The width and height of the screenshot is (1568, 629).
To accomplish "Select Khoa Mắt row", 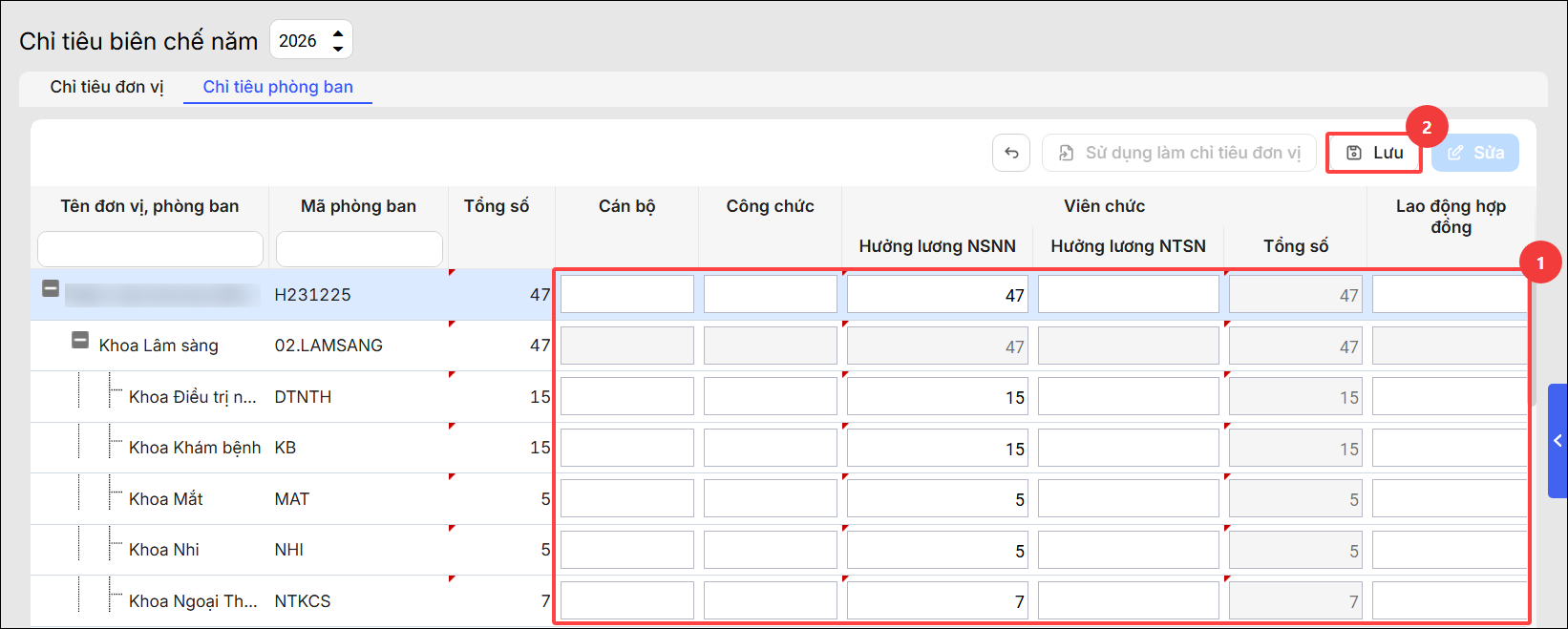I will (x=166, y=499).
